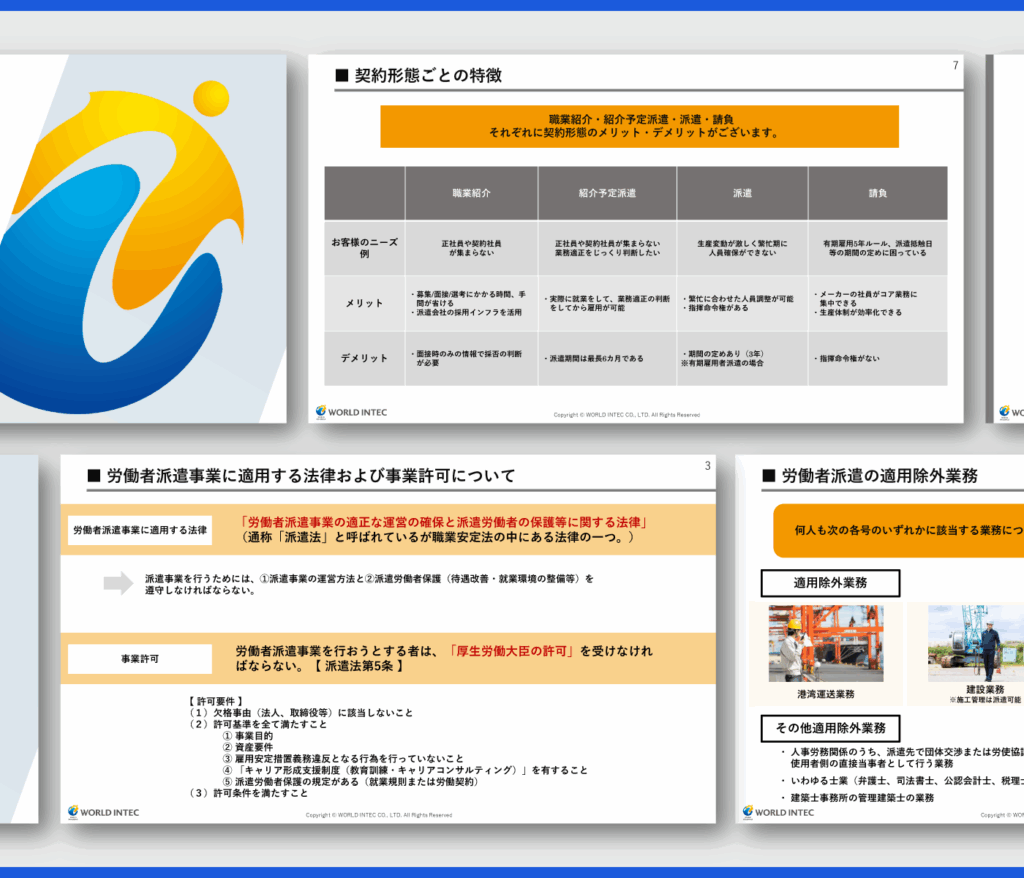Image resolution: width=1024 pixels, height=878 pixels.
Task: Click the ⑤ 派遣労働者保護の規定 item
Action: pyautogui.click(x=350, y=781)
